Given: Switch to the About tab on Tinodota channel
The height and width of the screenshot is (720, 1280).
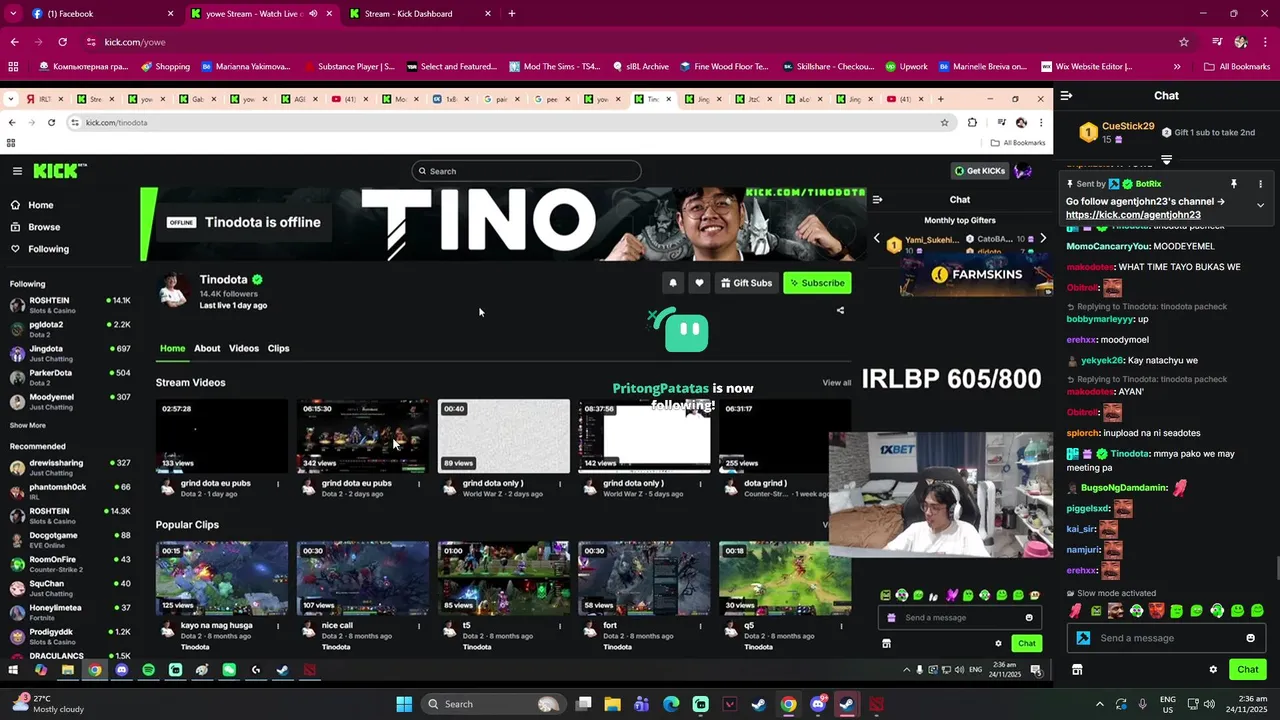Looking at the screenshot, I should [x=207, y=348].
